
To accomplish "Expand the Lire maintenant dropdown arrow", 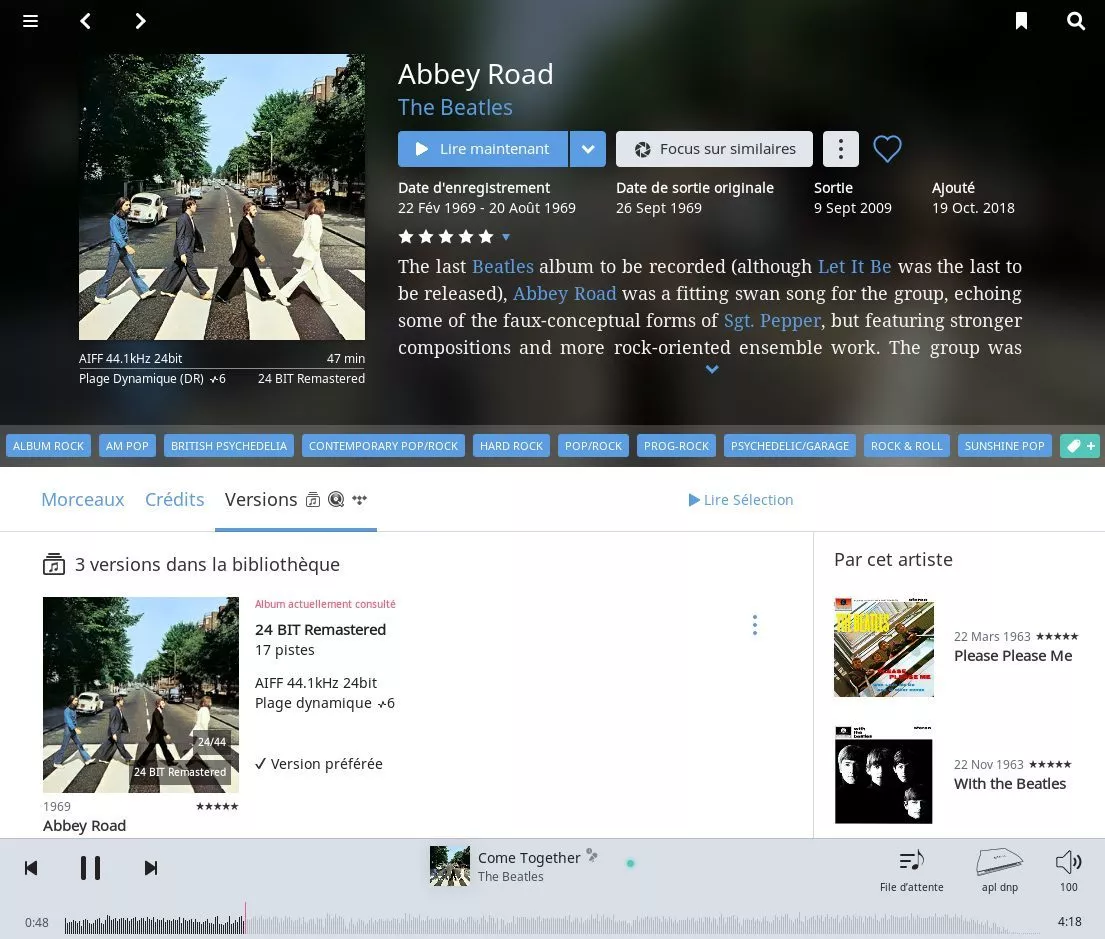I will coord(588,149).
